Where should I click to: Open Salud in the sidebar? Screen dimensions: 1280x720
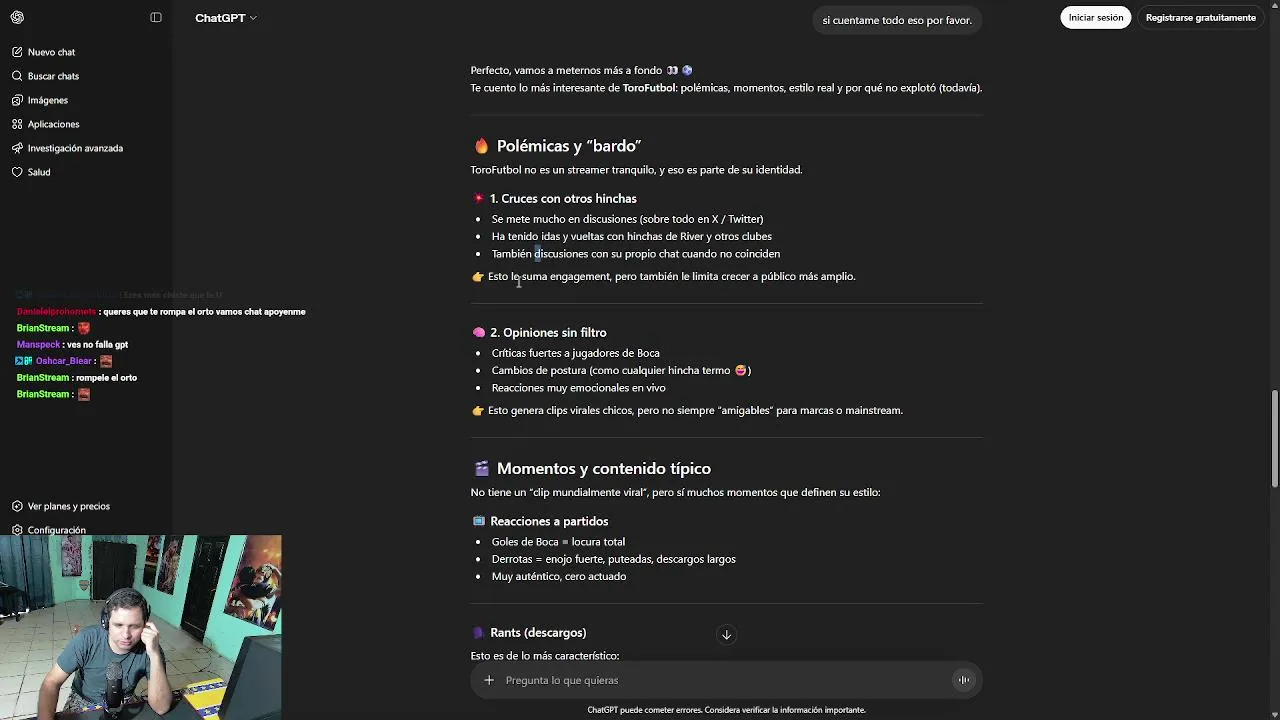[x=39, y=172]
